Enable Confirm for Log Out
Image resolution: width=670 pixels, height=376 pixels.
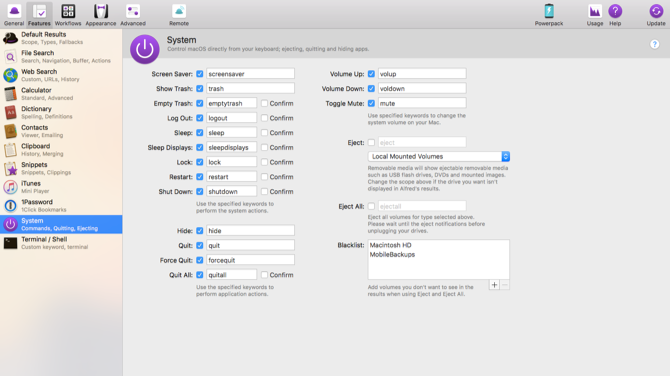[x=264, y=118]
